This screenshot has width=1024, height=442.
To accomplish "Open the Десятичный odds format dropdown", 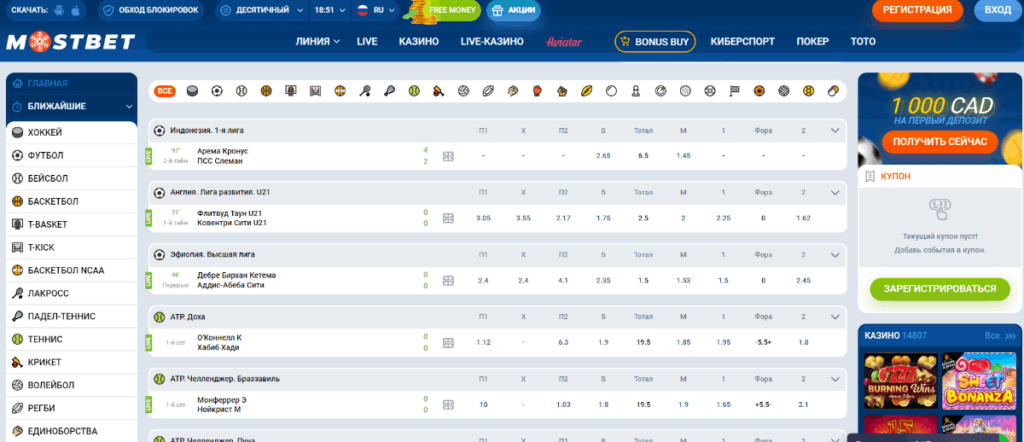I will 262,10.
